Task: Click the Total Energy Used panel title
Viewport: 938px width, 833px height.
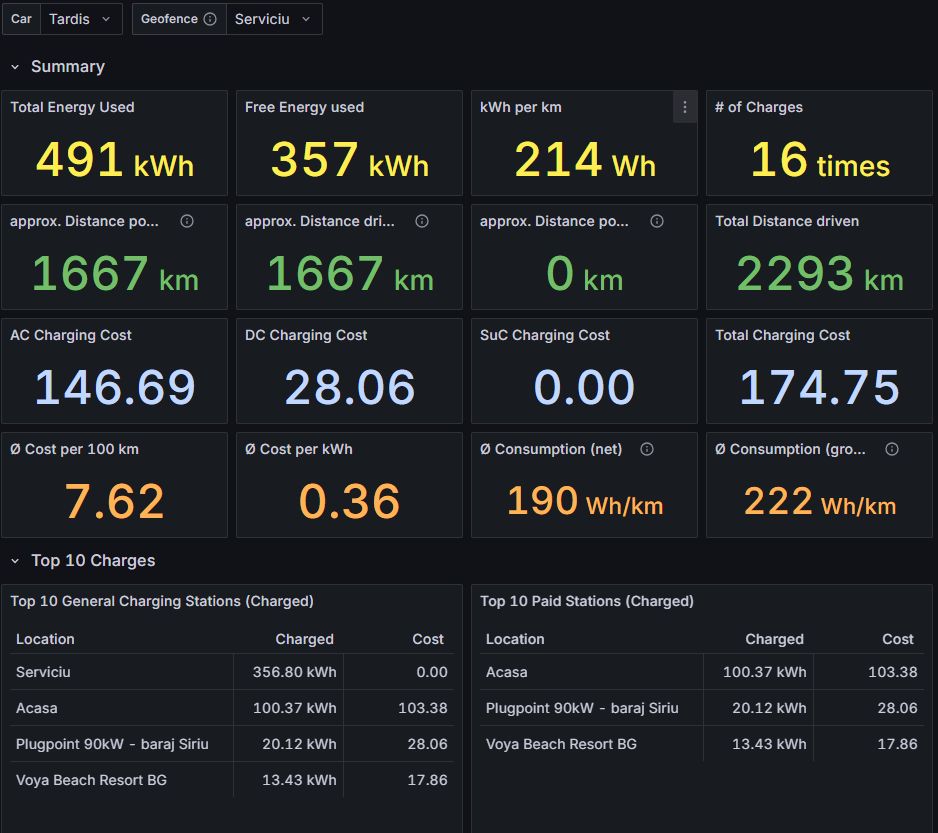Action: click(x=72, y=107)
